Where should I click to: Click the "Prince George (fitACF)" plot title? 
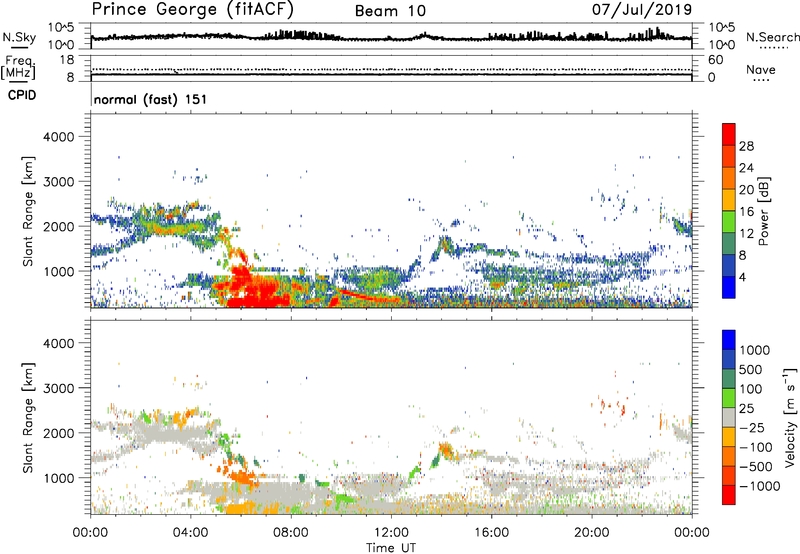(x=192, y=9)
